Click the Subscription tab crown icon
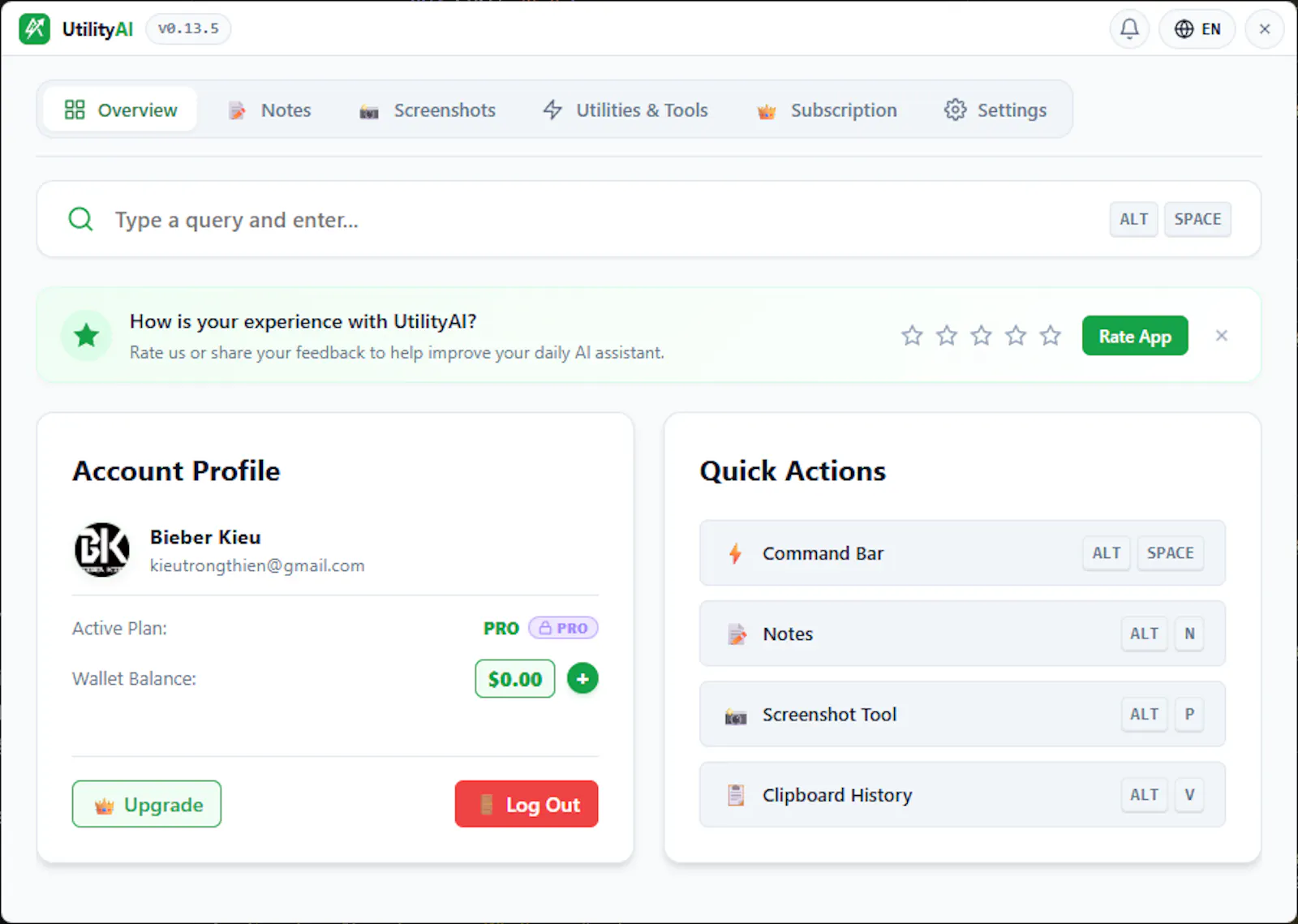 click(767, 111)
